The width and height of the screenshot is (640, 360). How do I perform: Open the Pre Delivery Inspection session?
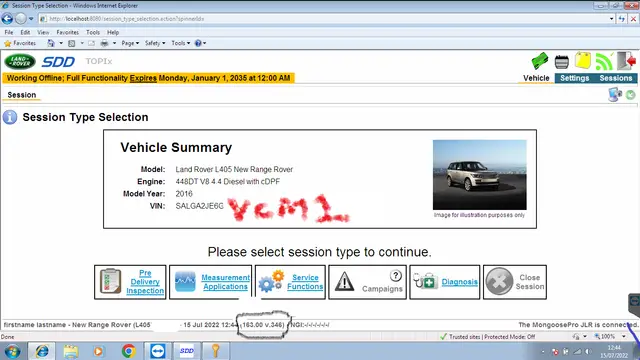(130, 282)
